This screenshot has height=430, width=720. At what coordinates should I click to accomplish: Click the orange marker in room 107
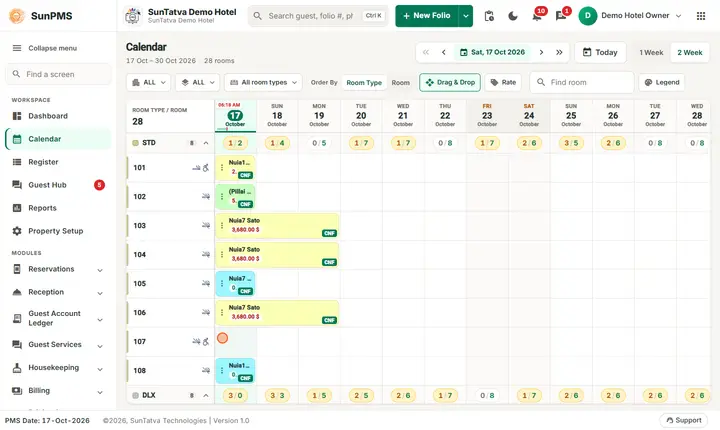[222, 338]
